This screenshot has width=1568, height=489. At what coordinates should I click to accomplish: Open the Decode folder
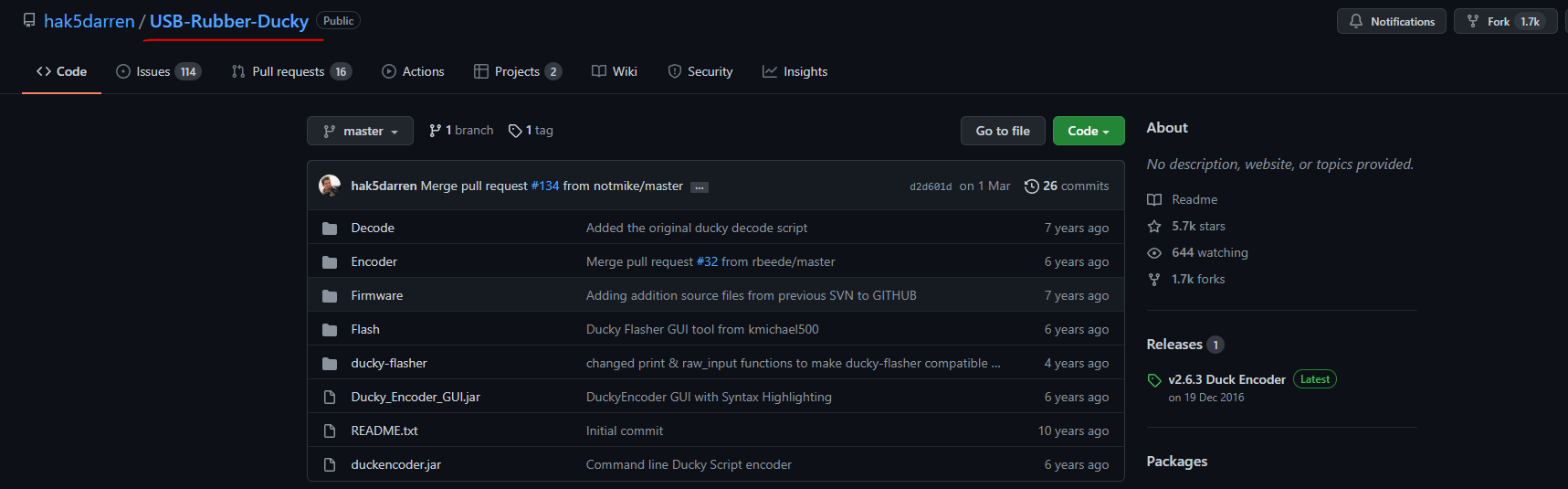pyautogui.click(x=373, y=228)
